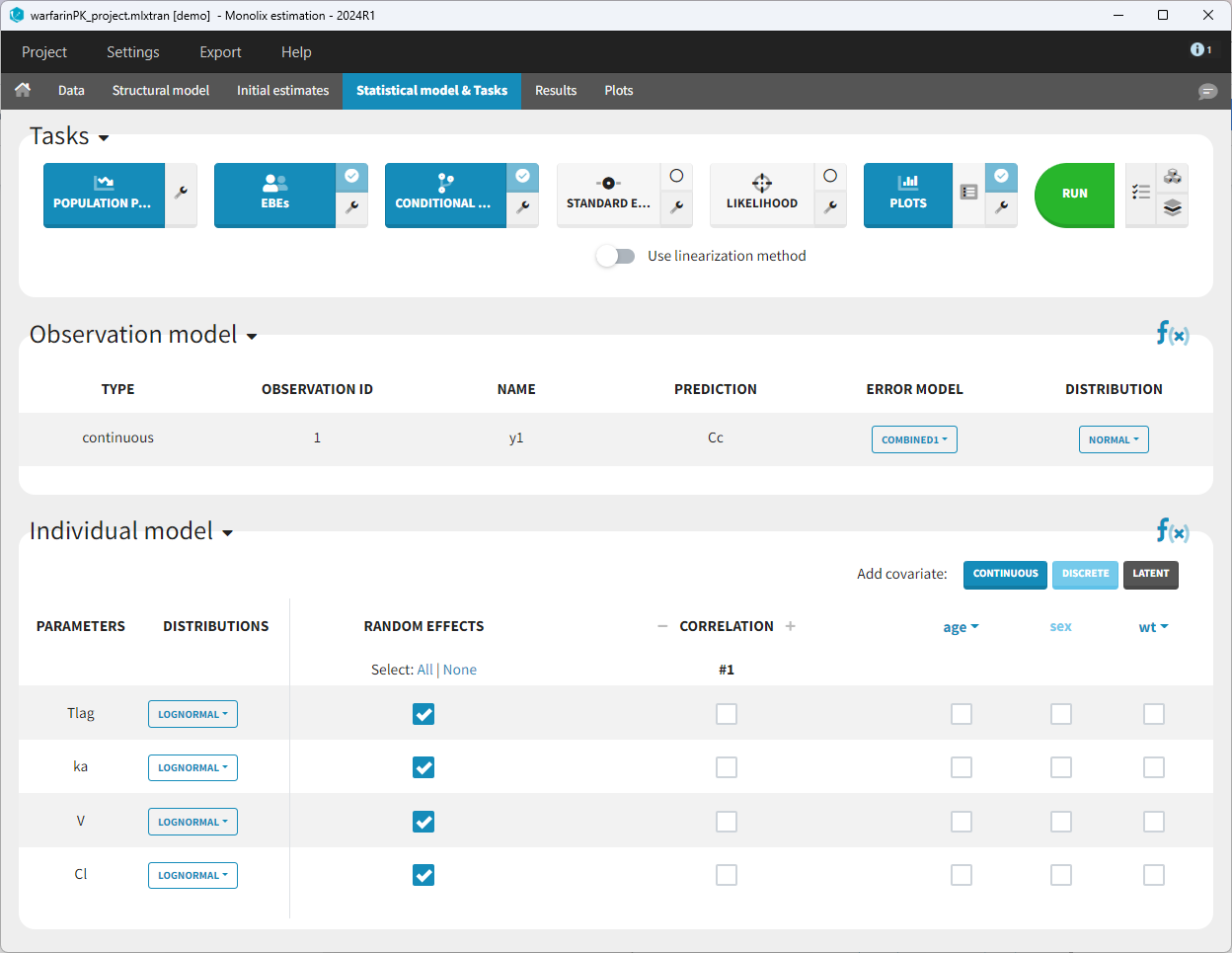
Task: Open the Export menu
Action: (220, 52)
